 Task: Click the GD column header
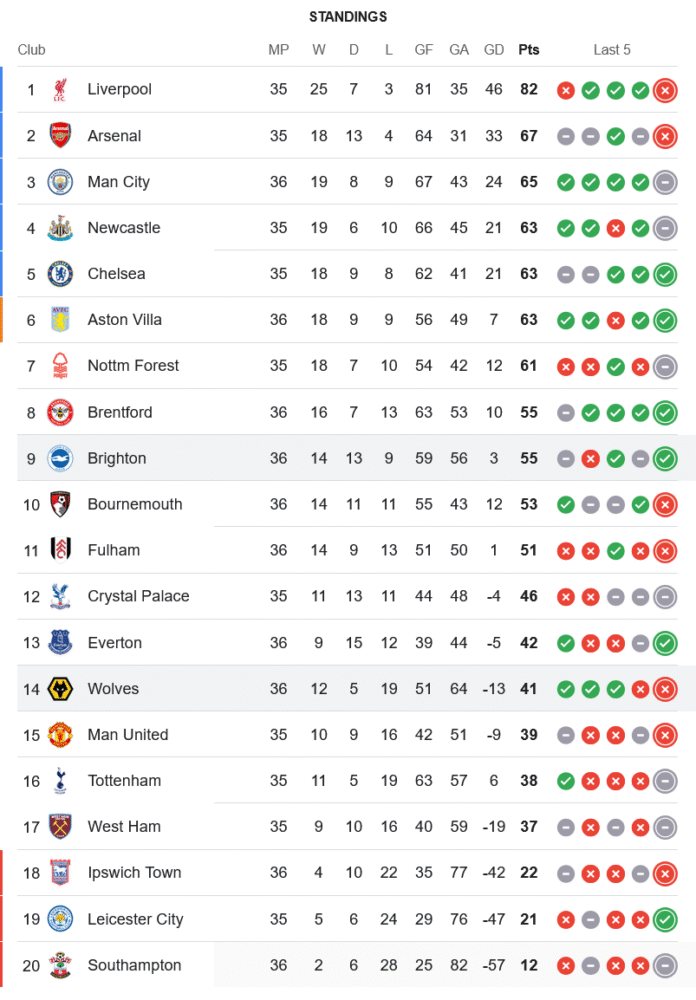(494, 50)
